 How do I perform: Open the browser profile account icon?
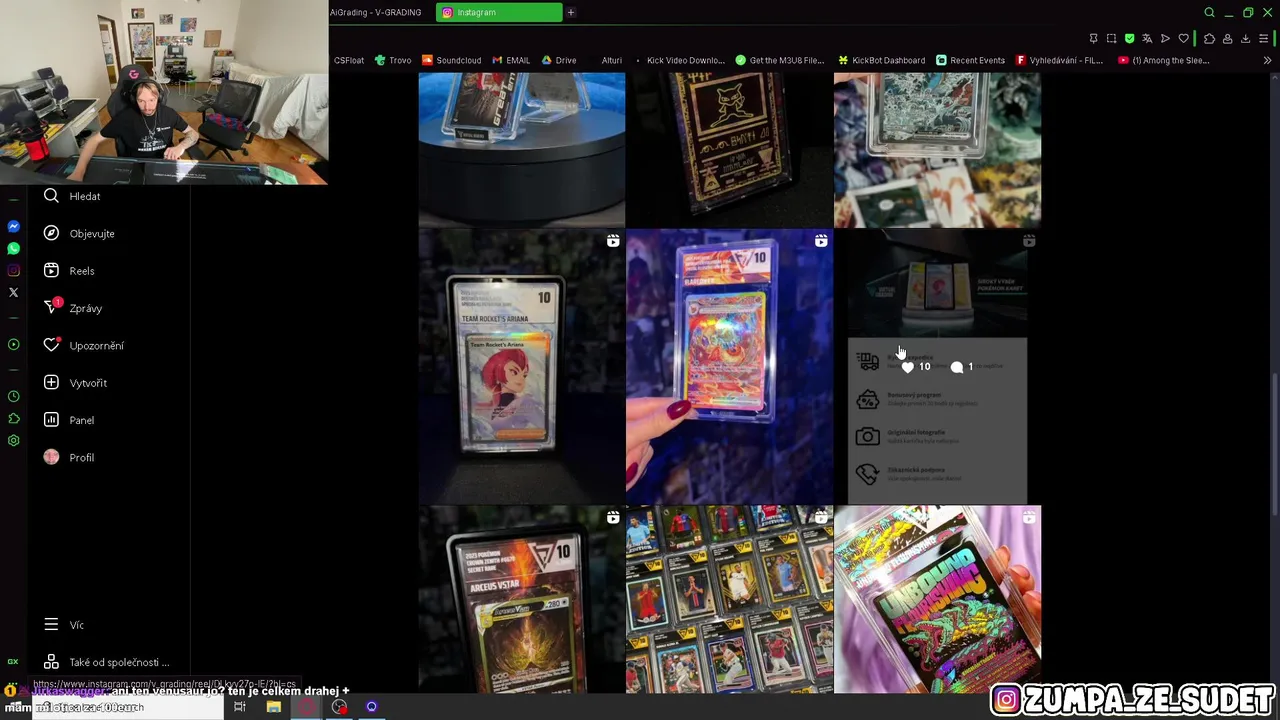point(1228,38)
